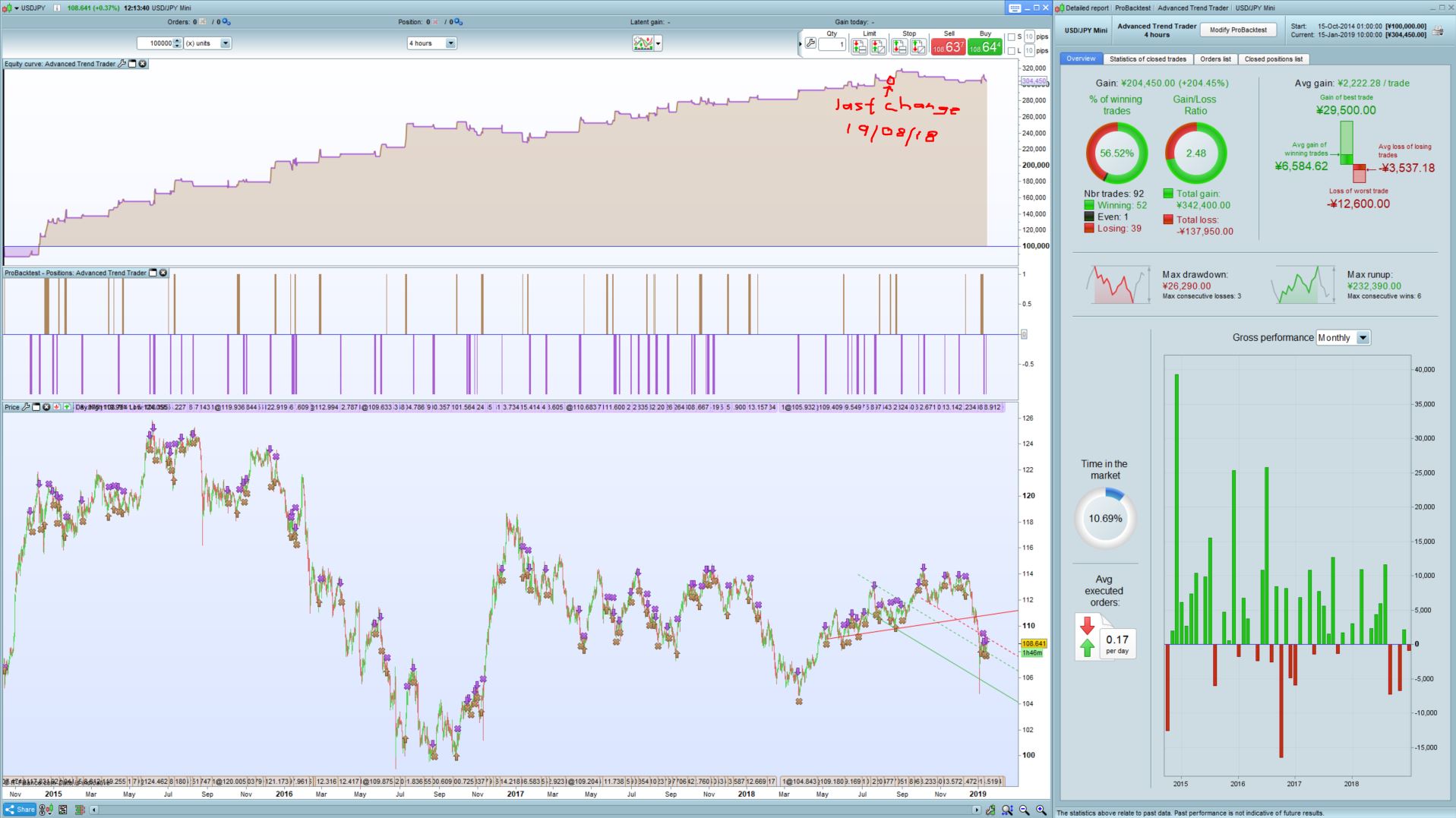Close positions with the Position X icon
Viewport: 1456px width, 818px height.
pos(435,22)
